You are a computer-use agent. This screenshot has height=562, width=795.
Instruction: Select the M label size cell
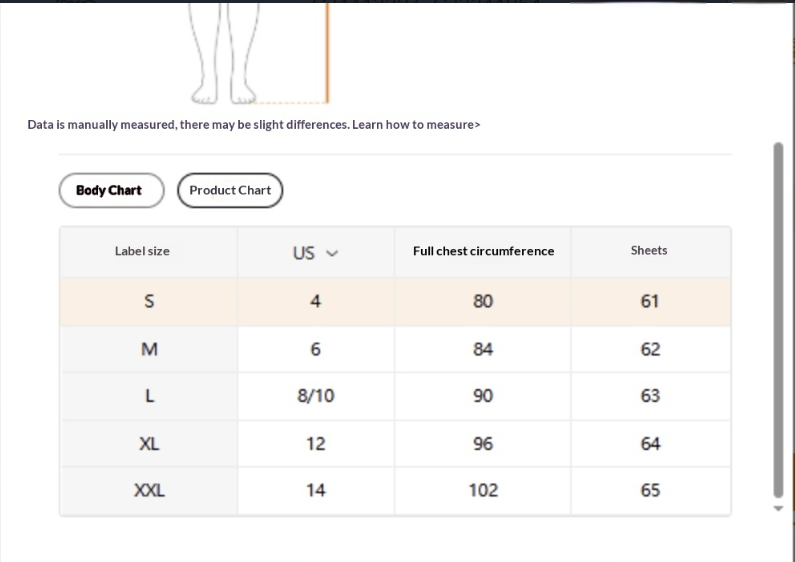tap(149, 349)
